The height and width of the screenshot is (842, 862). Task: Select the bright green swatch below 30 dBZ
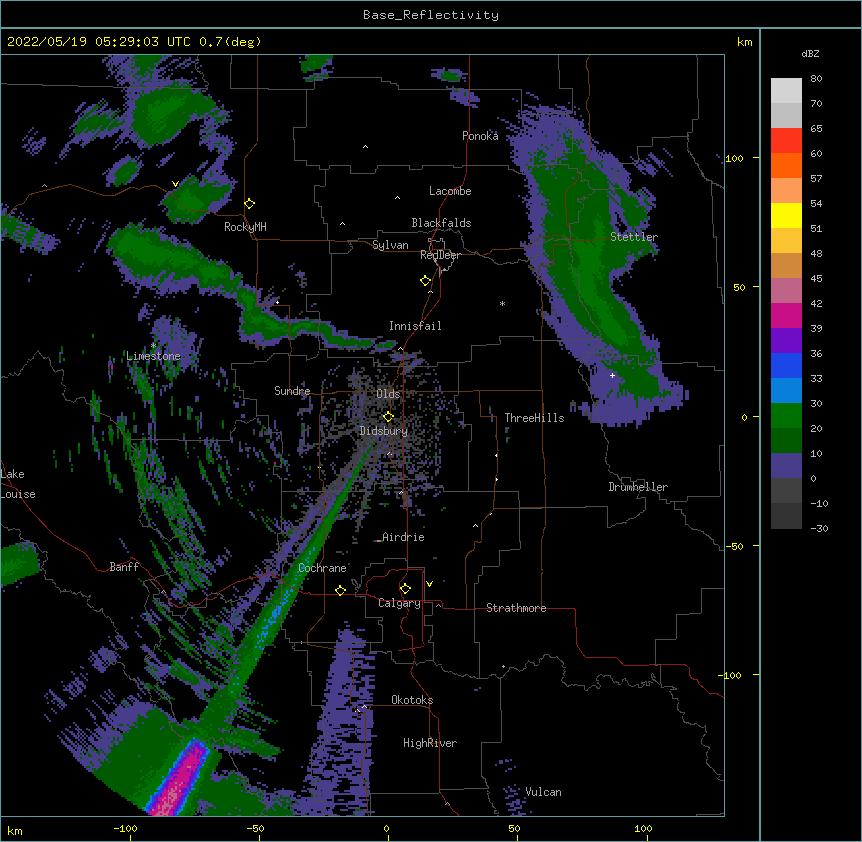coord(786,416)
